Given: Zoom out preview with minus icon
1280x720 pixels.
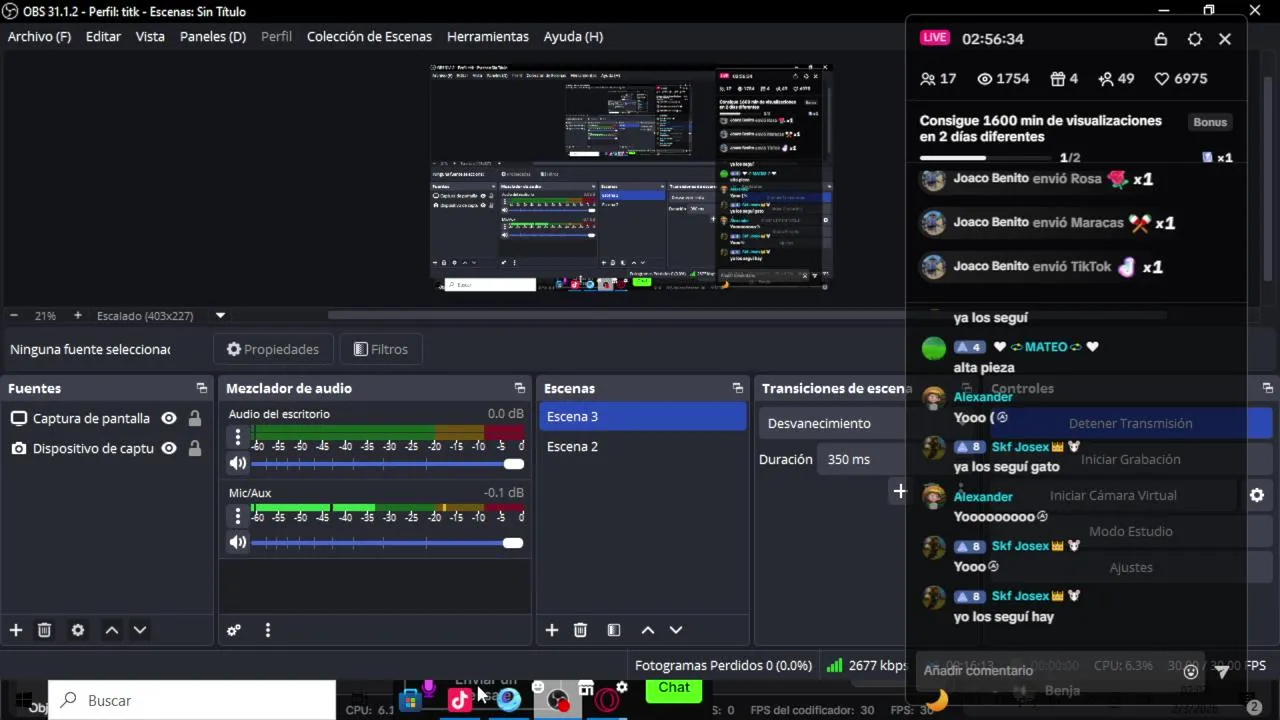Looking at the screenshot, I should (13, 315).
